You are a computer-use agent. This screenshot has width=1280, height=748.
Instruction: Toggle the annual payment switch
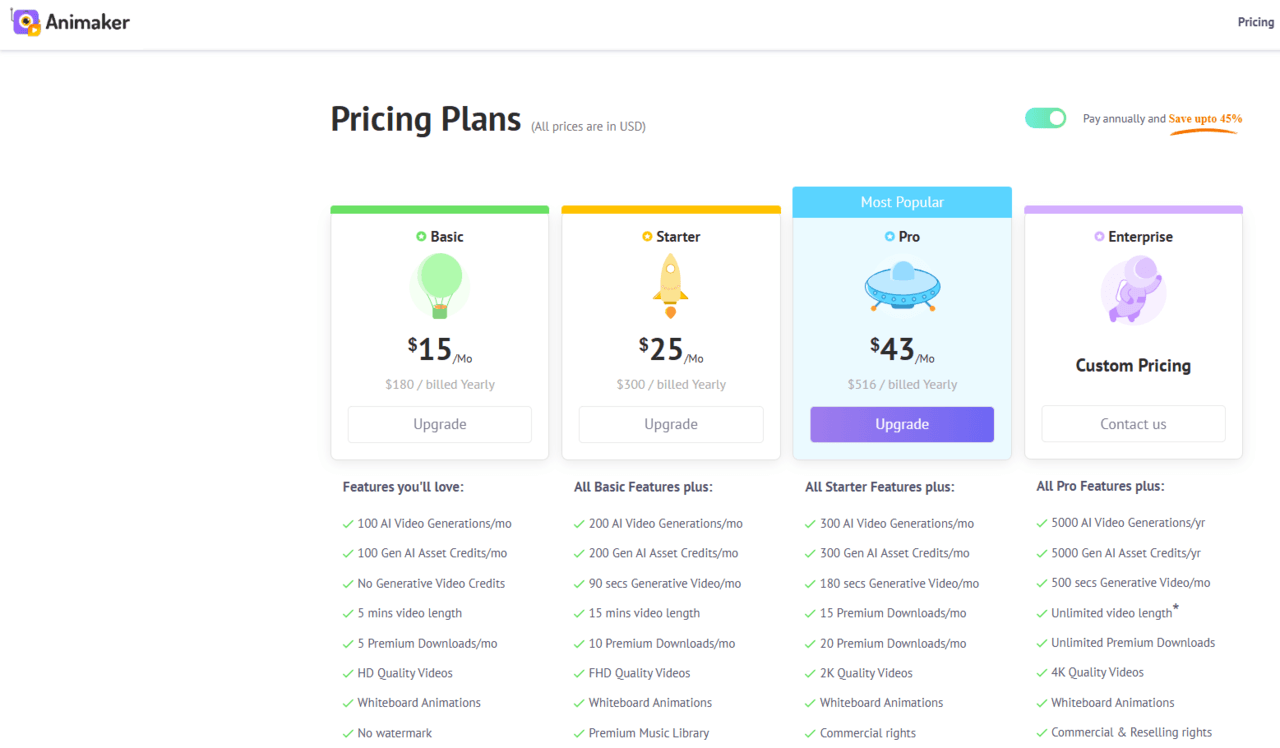1046,118
